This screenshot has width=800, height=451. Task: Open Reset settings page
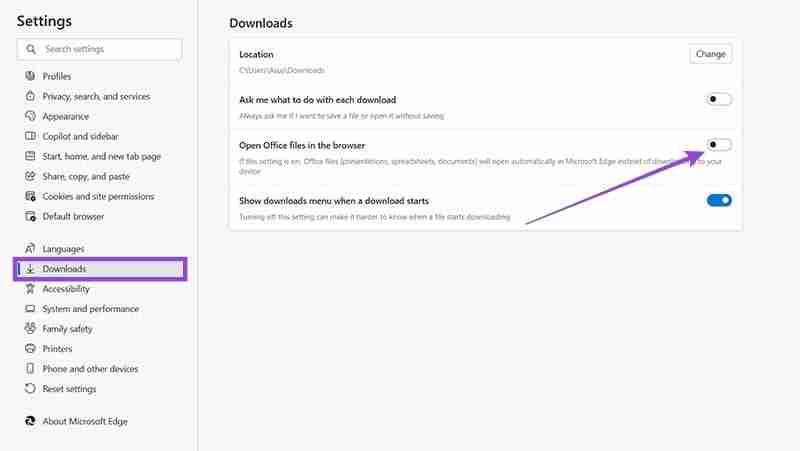click(69, 389)
